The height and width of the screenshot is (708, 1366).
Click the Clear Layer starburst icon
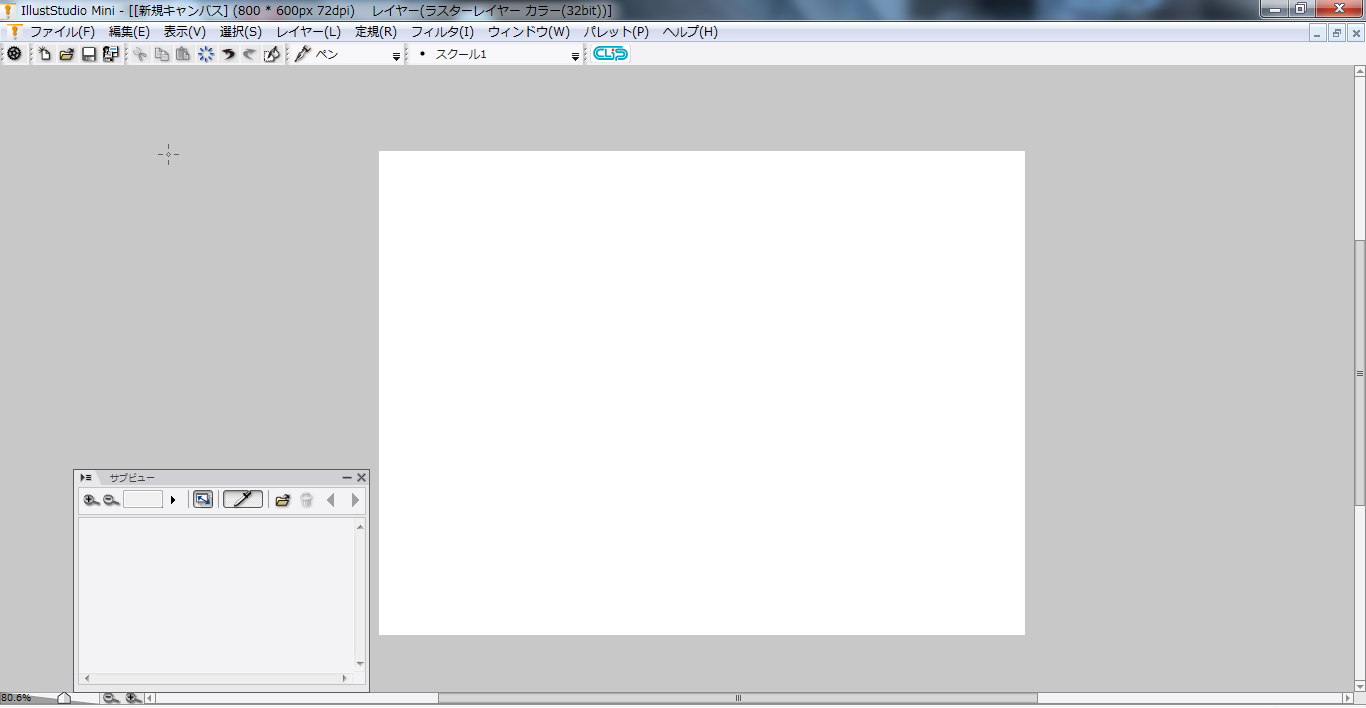(206, 54)
